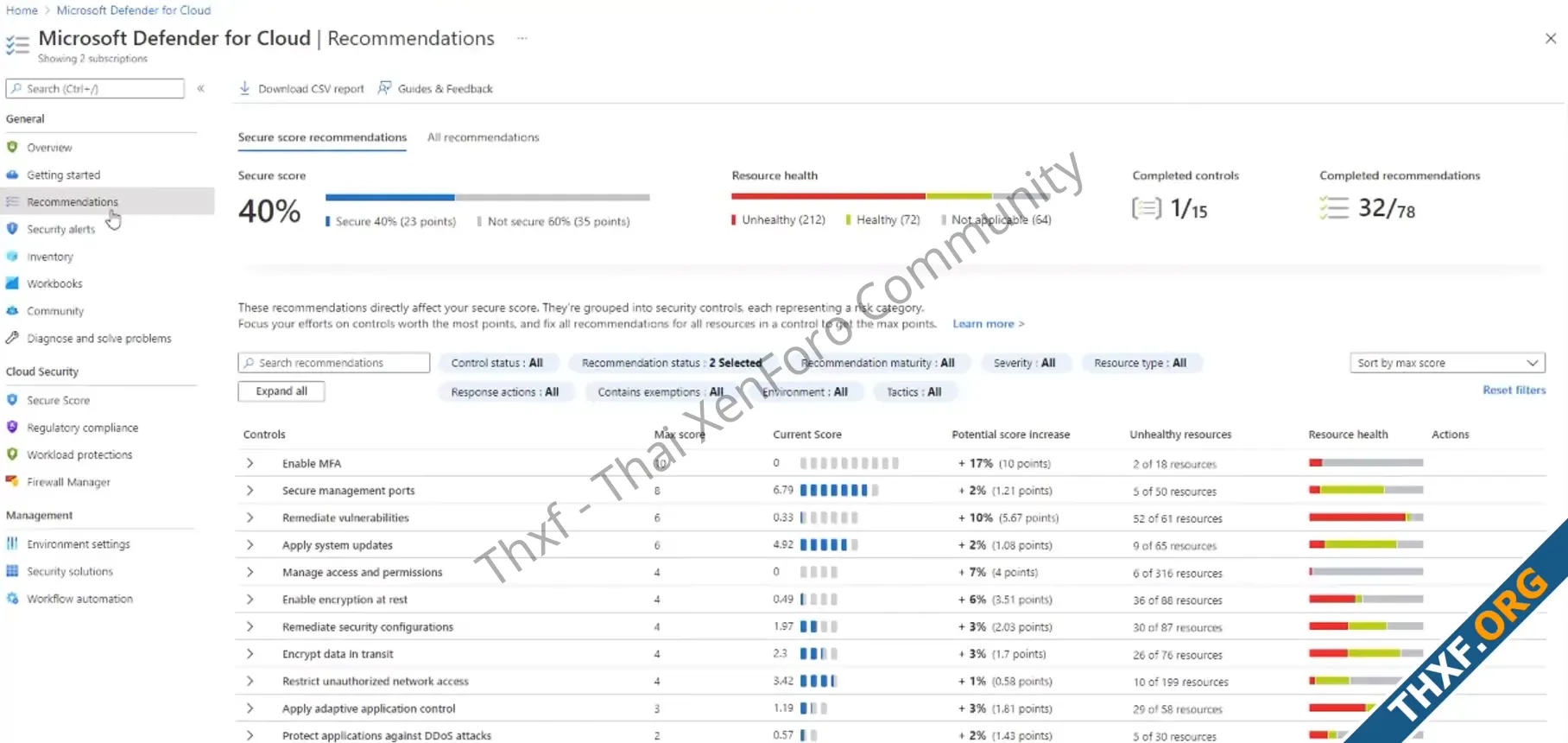Open the Control status filter
1568x743 pixels.
(x=497, y=363)
